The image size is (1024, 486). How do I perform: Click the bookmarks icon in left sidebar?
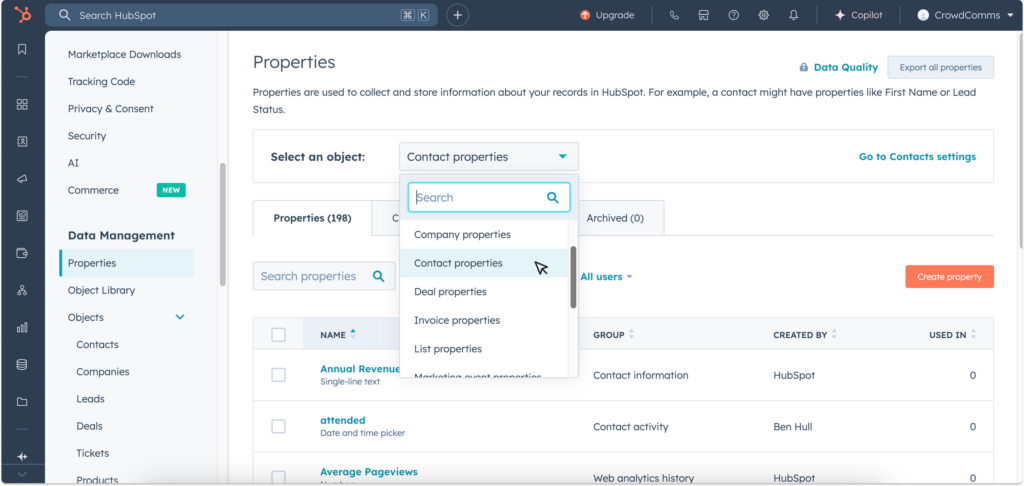22,50
